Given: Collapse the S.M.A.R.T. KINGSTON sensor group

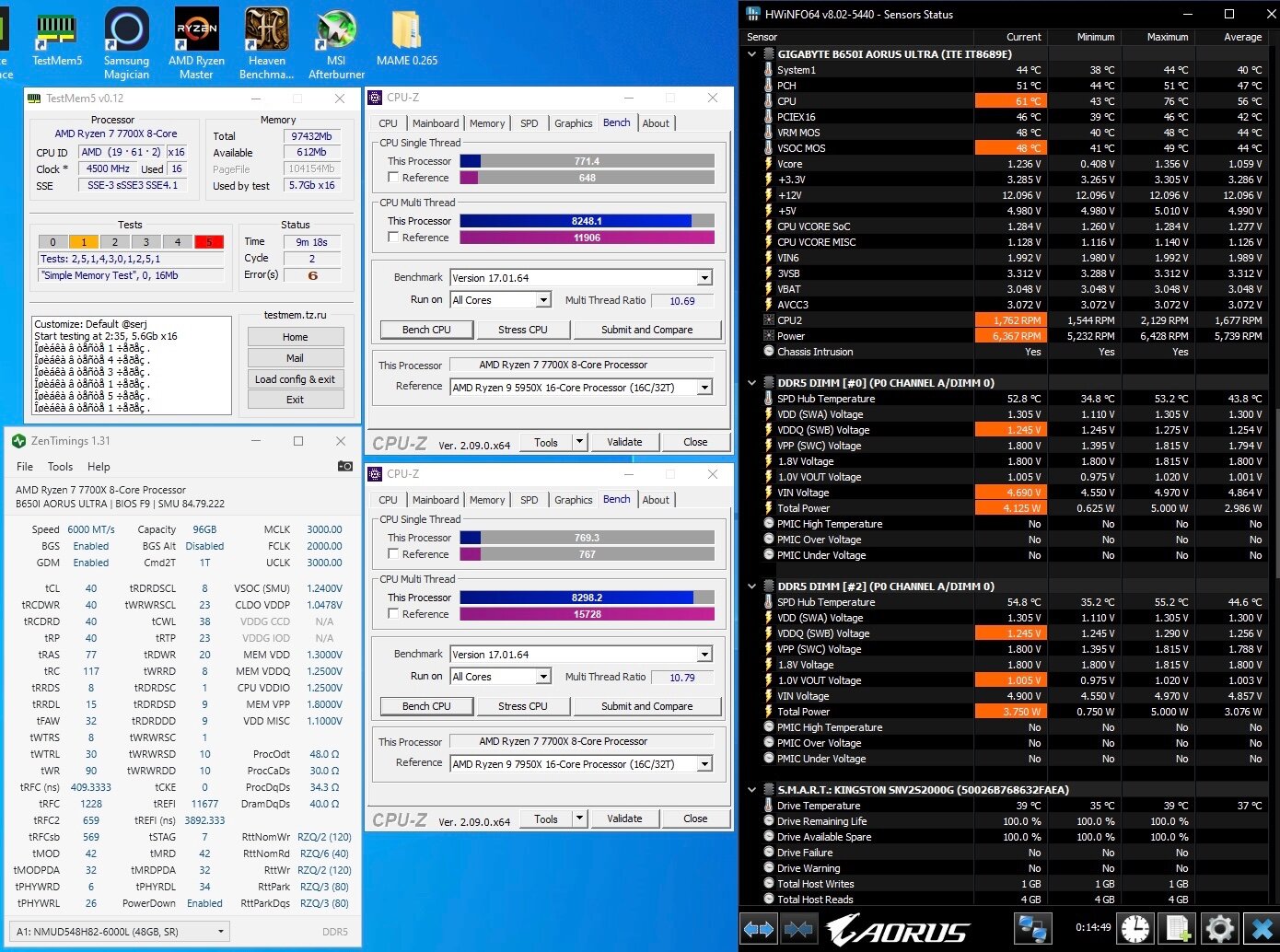Looking at the screenshot, I should coord(752,790).
